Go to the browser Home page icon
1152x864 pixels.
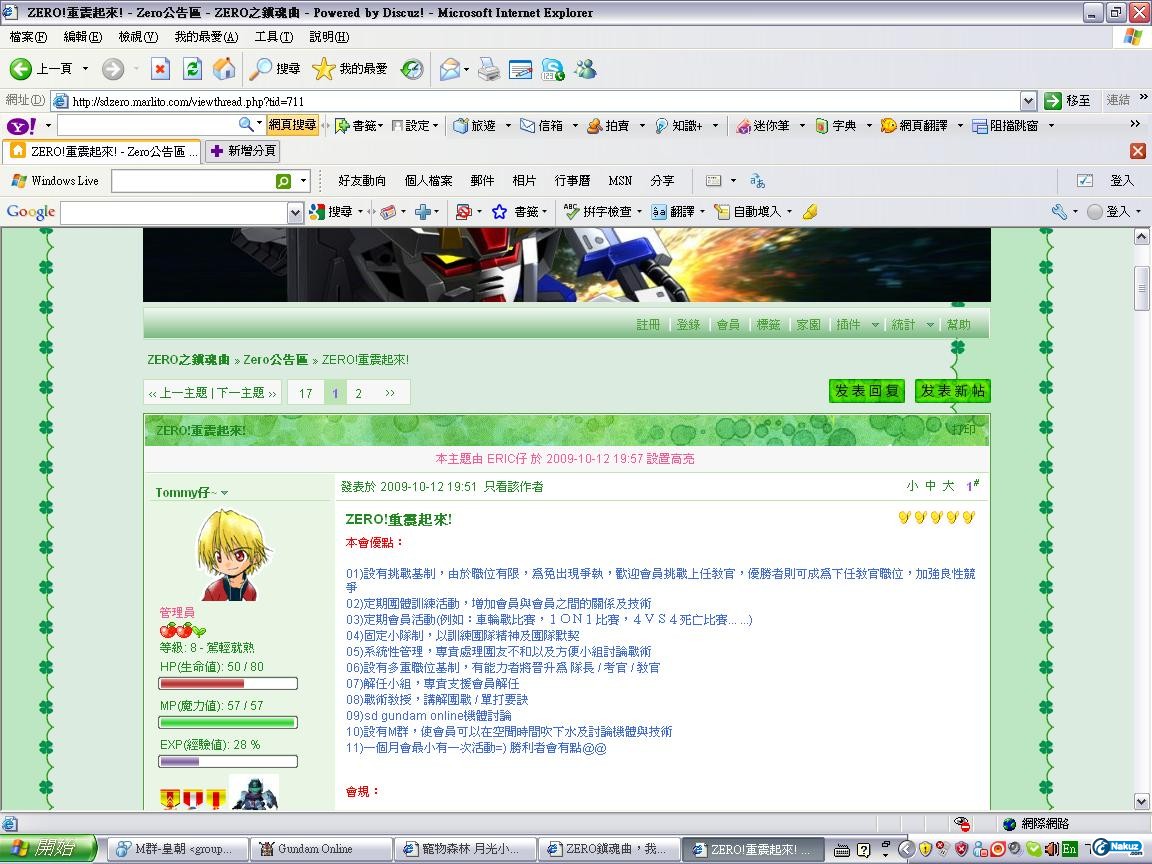pyautogui.click(x=224, y=69)
